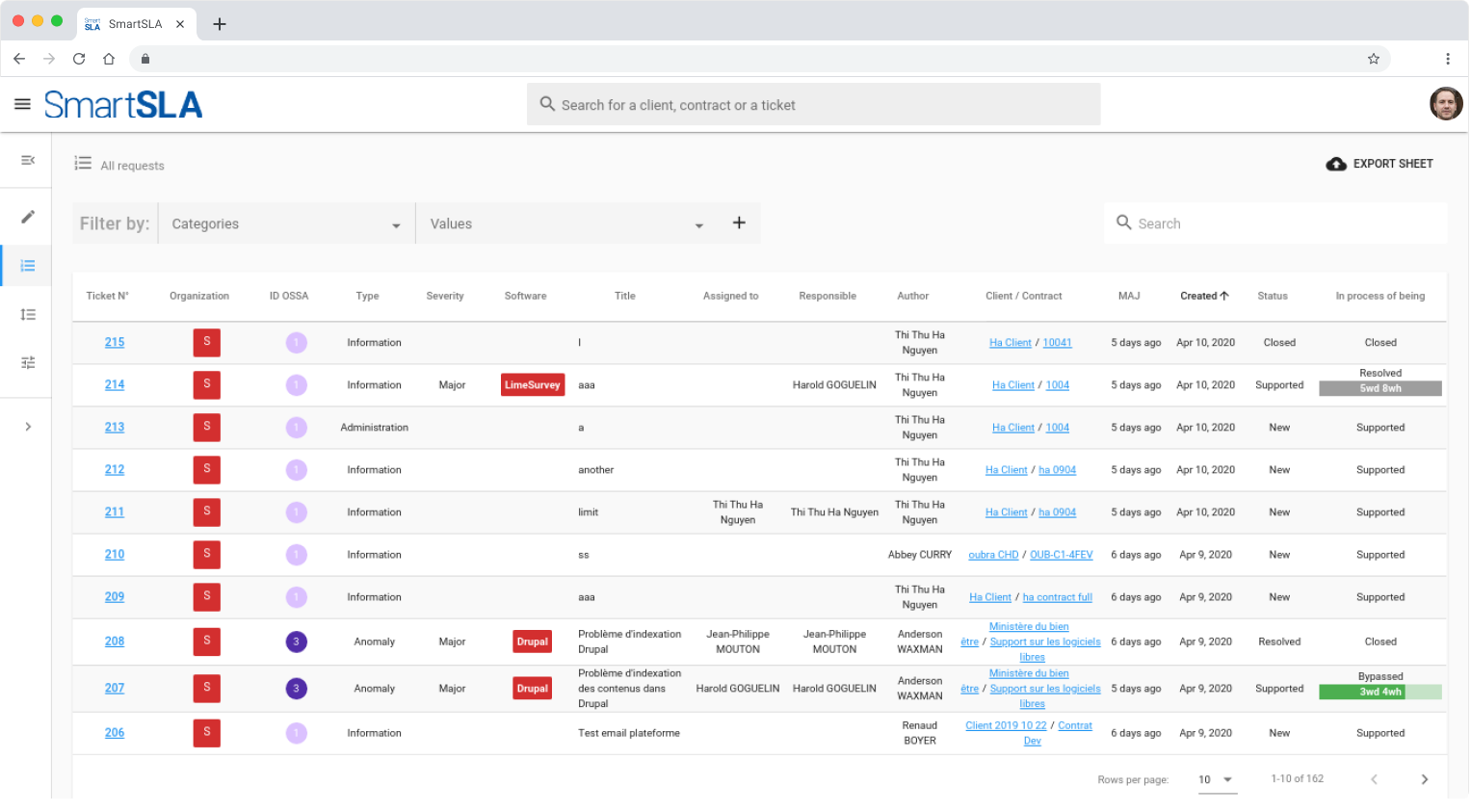Open the Categories filter dropdown
Image resolution: width=1471 pixels, height=812 pixels.
tap(285, 223)
